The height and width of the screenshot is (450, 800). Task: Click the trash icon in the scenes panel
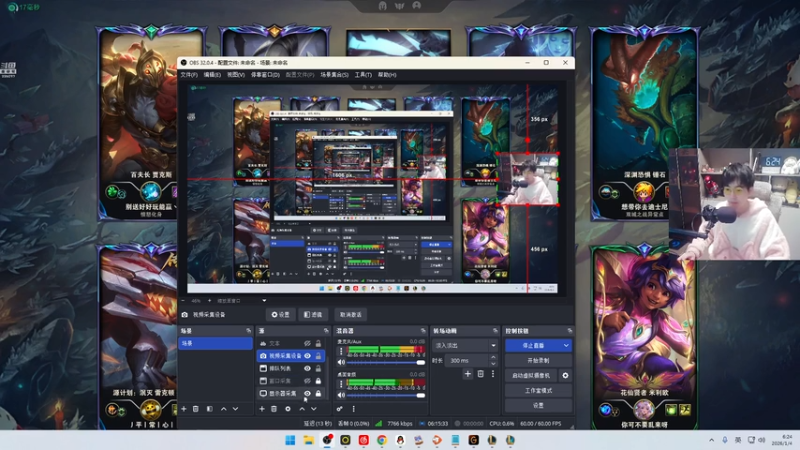196,409
